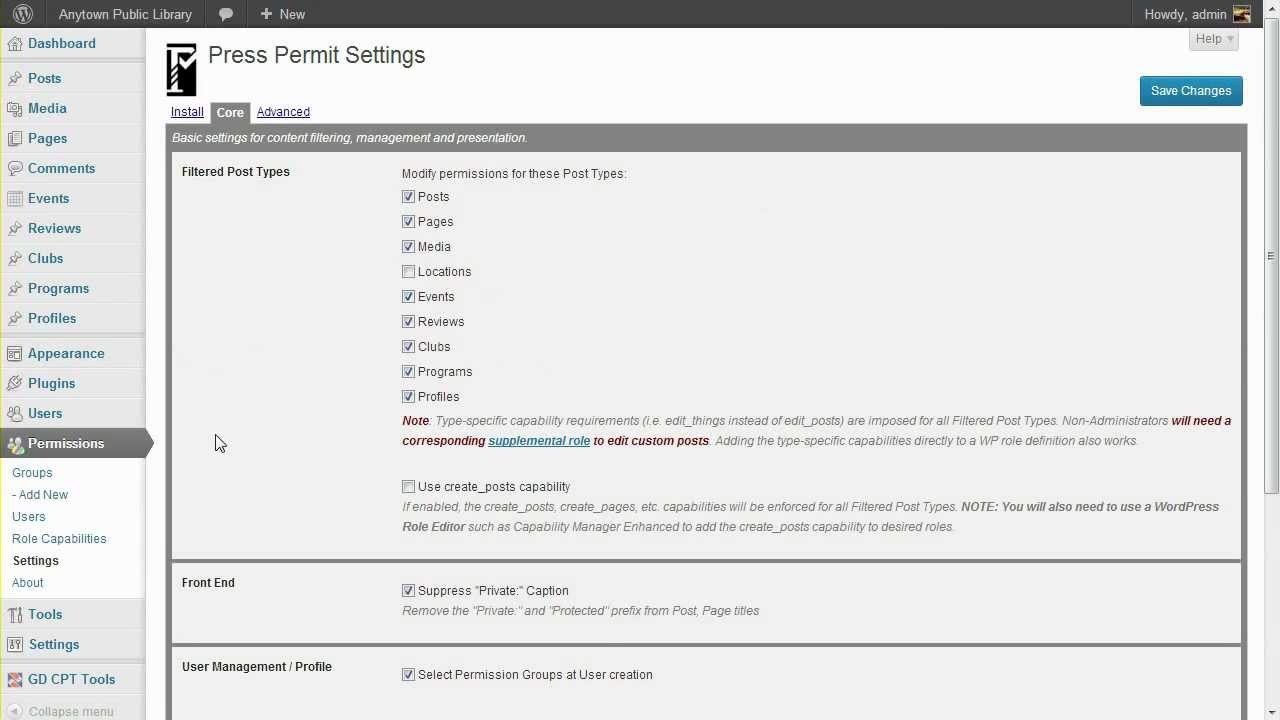Click the admin avatar image
The width and height of the screenshot is (1280, 720).
pyautogui.click(x=1242, y=14)
